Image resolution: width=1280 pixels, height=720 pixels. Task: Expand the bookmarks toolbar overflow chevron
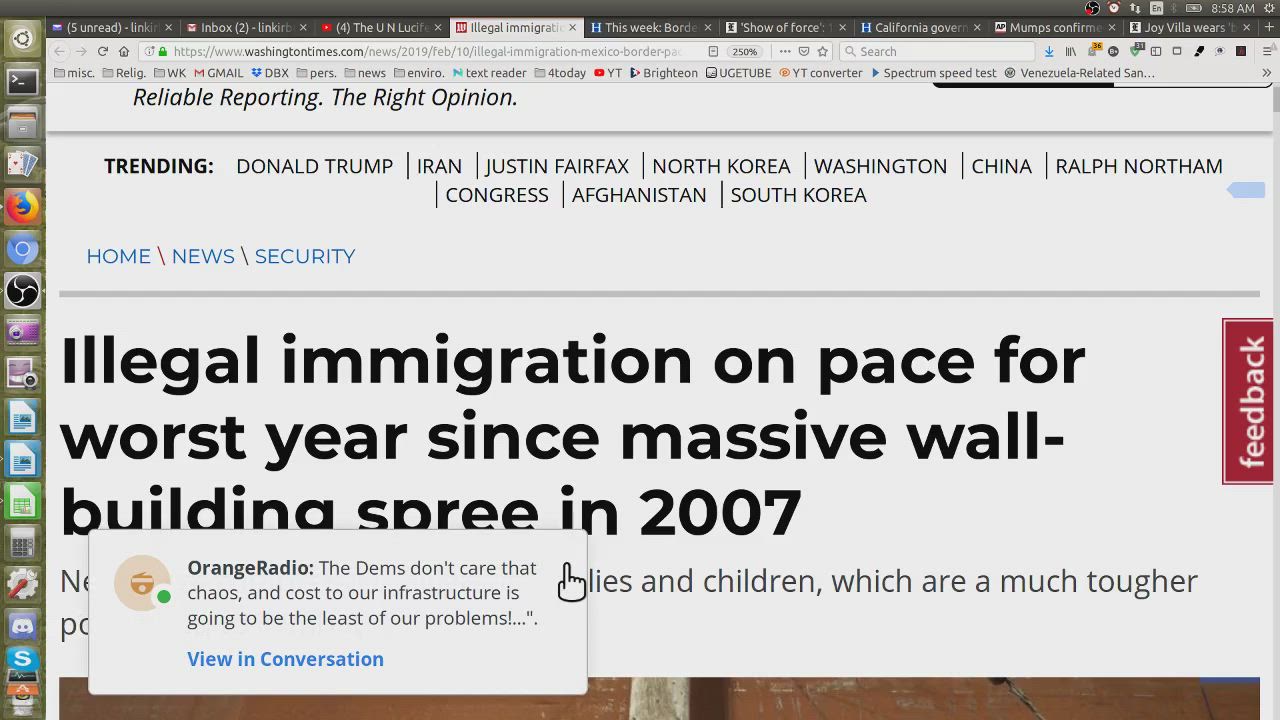pos(1266,73)
